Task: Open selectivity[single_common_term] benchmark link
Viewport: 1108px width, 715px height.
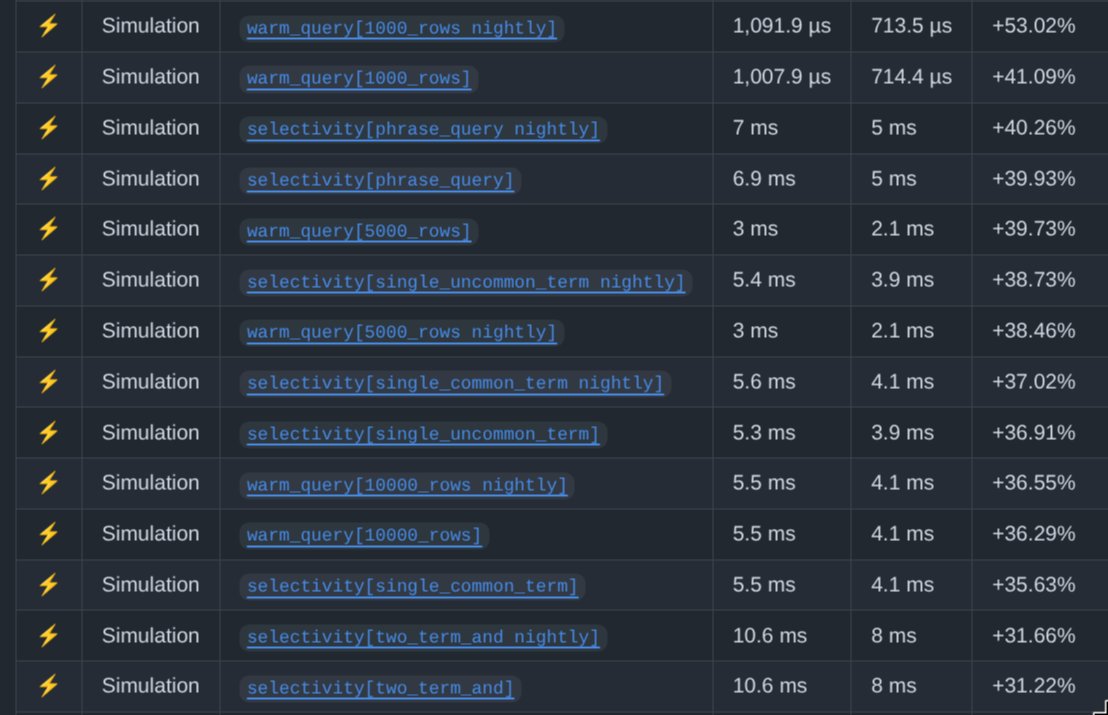Action: 412,586
